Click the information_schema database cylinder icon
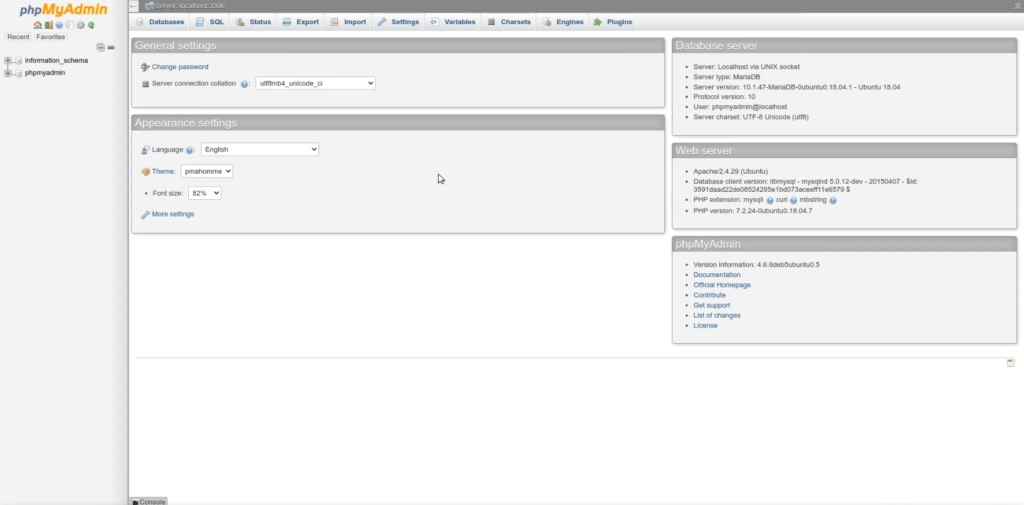This screenshot has width=1024, height=505. coord(19,61)
